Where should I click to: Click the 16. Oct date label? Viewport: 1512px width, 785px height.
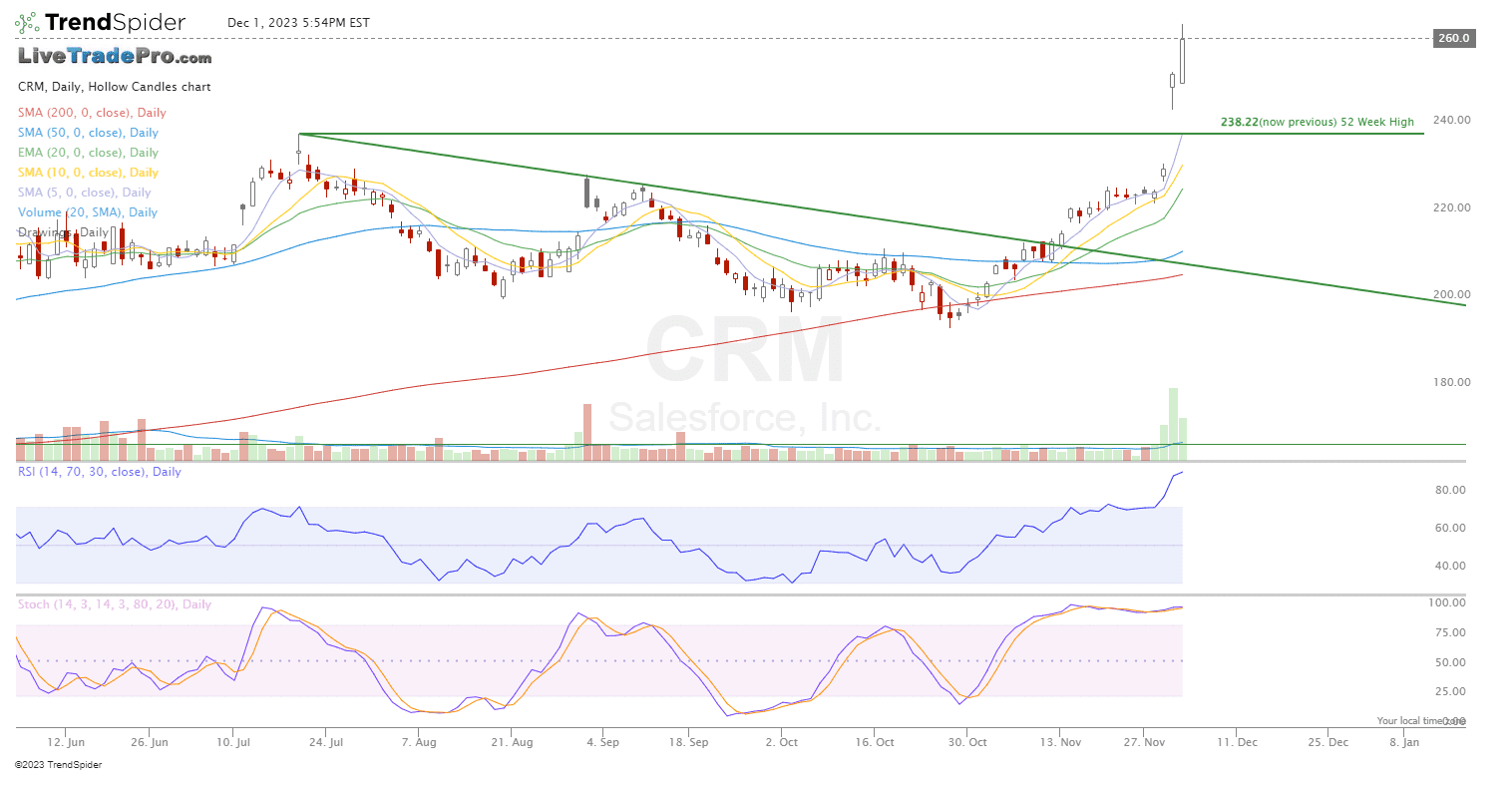[x=875, y=742]
